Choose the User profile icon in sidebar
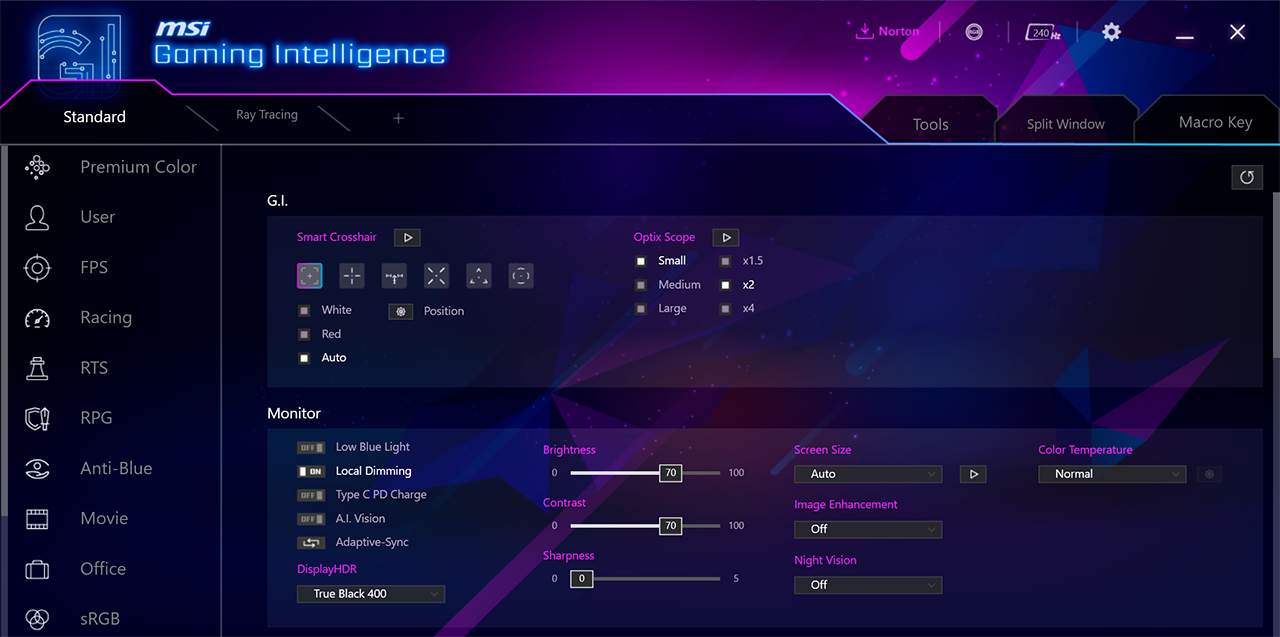The width and height of the screenshot is (1280, 637). [x=37, y=217]
